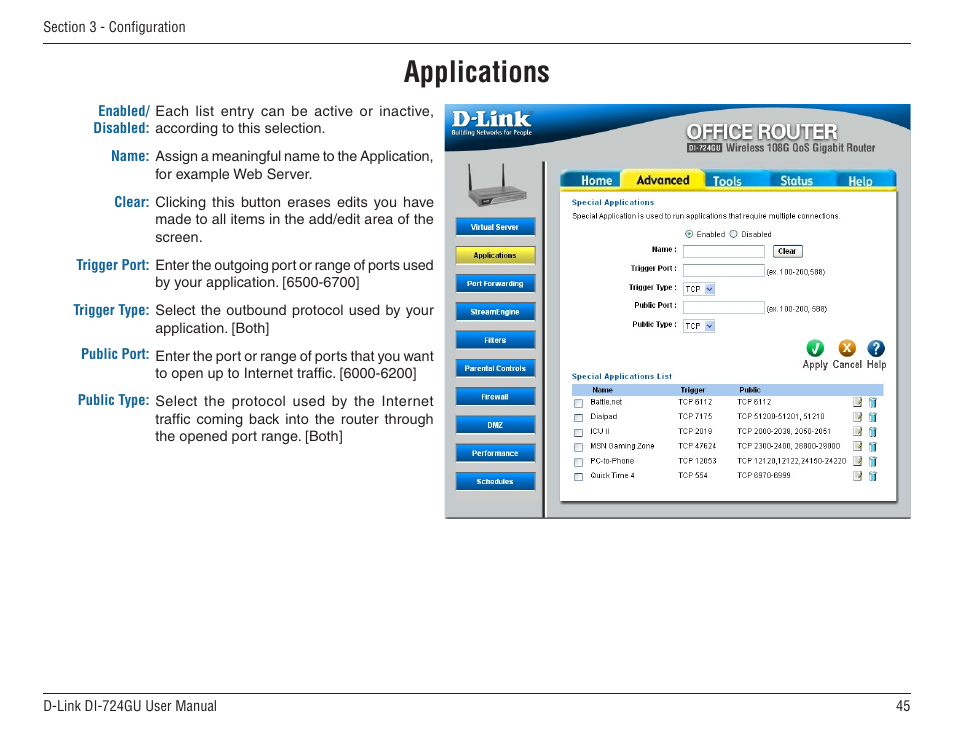Open the Applications sidebar page

pos(495,256)
